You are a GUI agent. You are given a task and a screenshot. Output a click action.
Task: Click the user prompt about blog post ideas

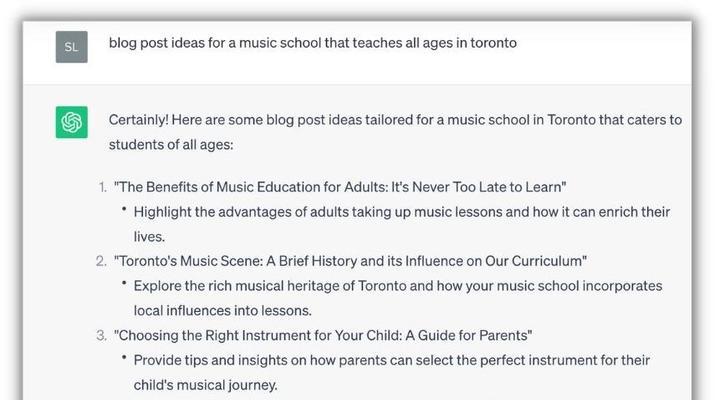coord(313,43)
